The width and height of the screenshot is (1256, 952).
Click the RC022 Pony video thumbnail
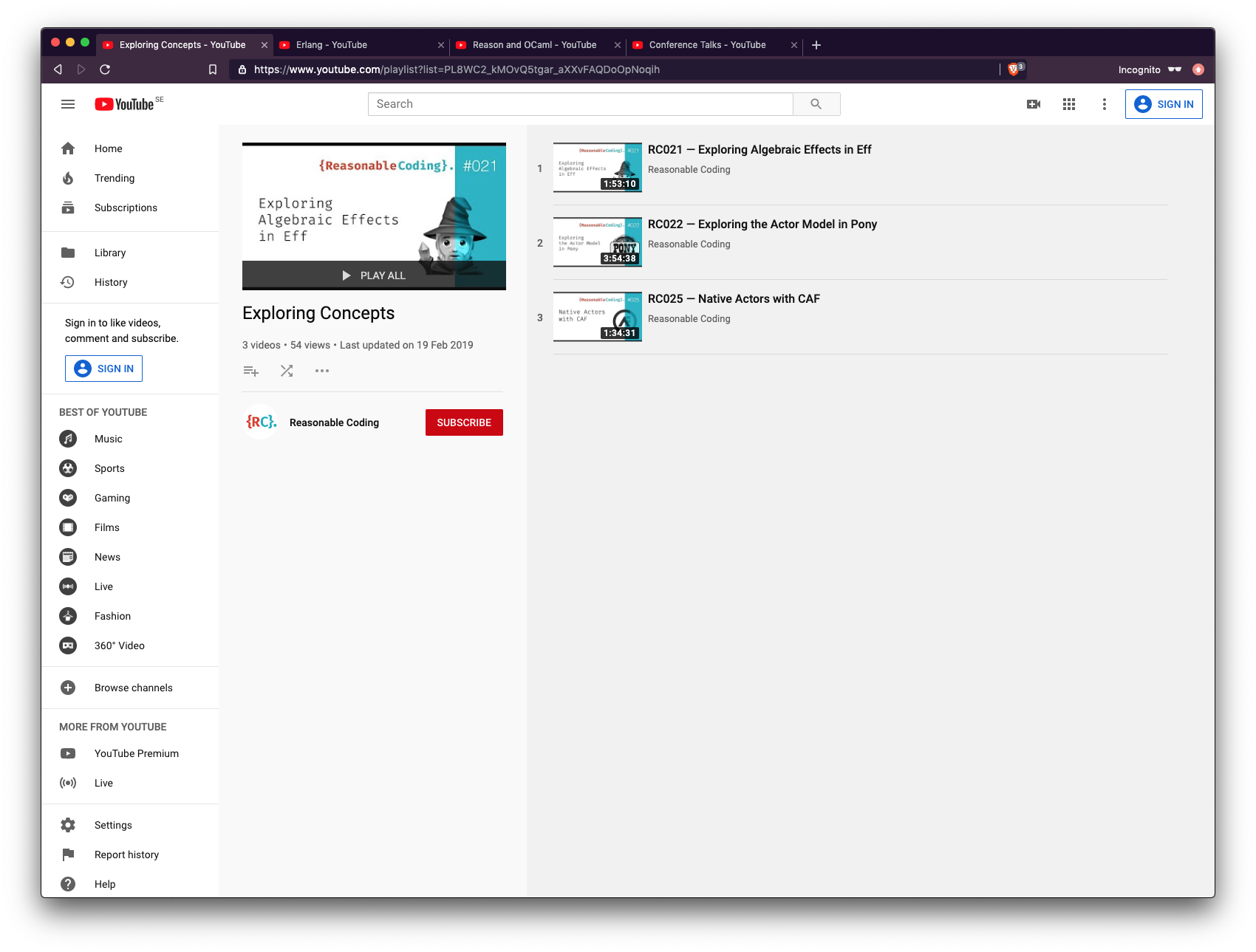(x=597, y=242)
